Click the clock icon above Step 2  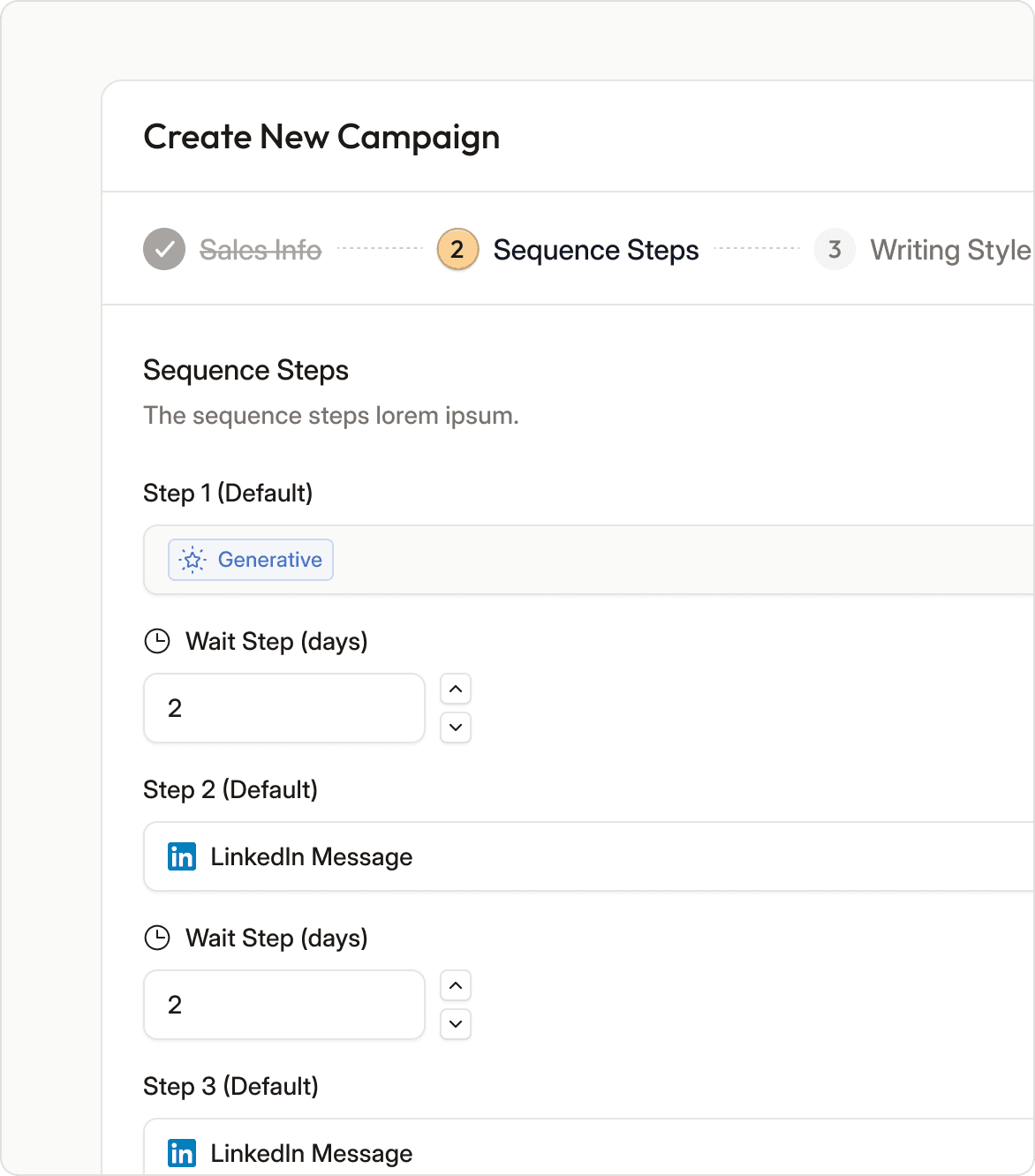[x=157, y=641]
